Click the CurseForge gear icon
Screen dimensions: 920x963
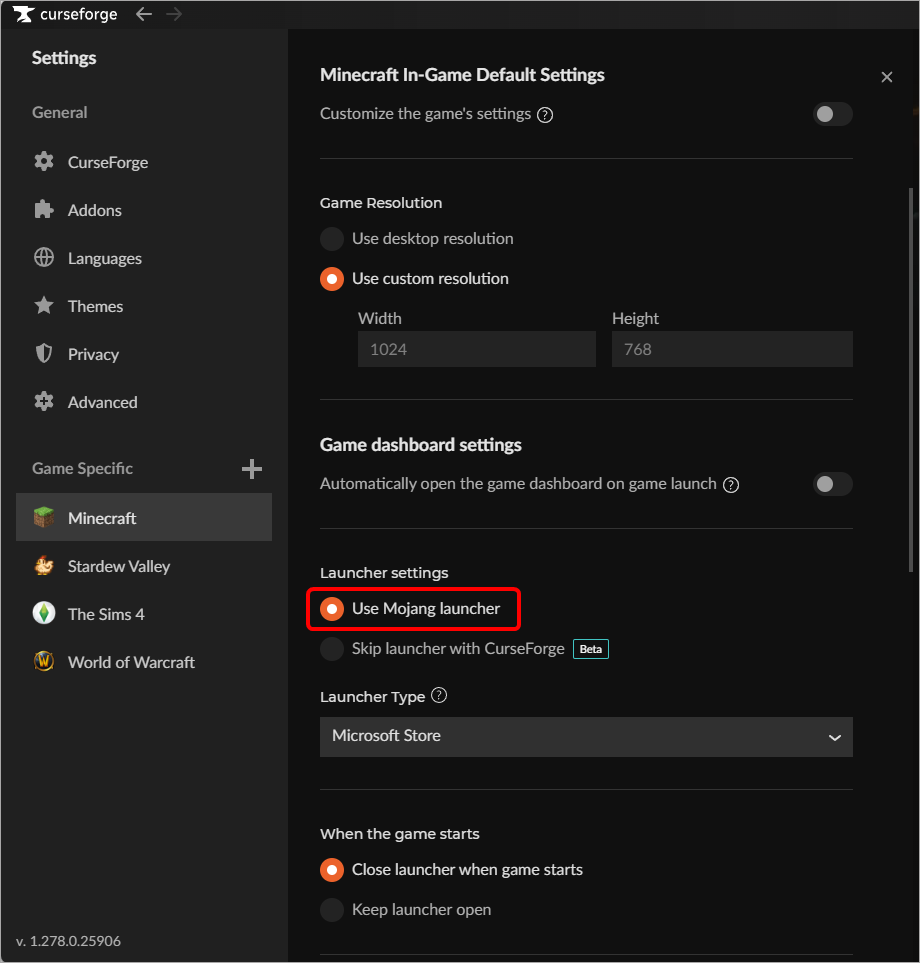pos(44,162)
